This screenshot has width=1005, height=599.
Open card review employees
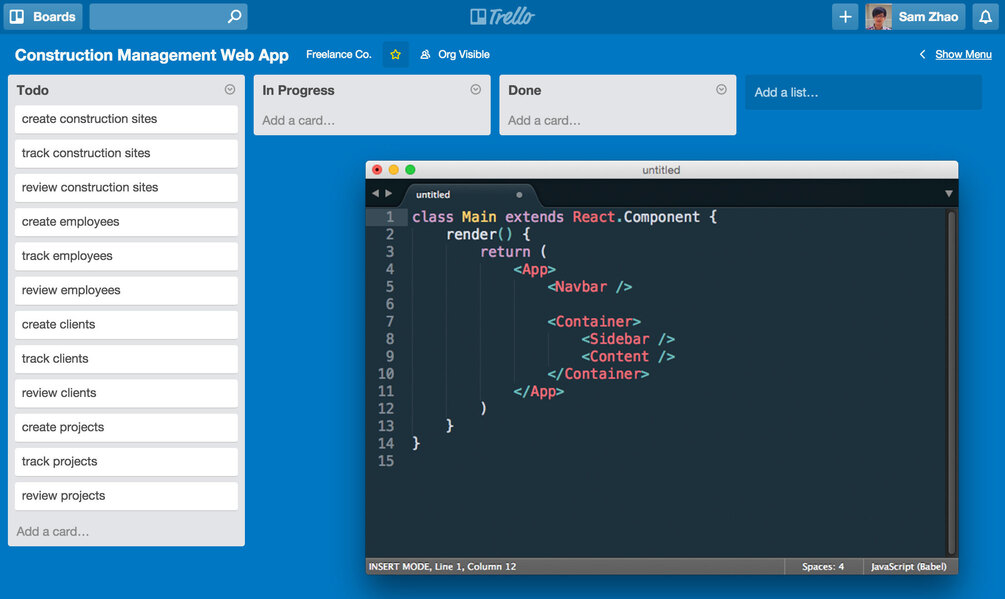126,290
